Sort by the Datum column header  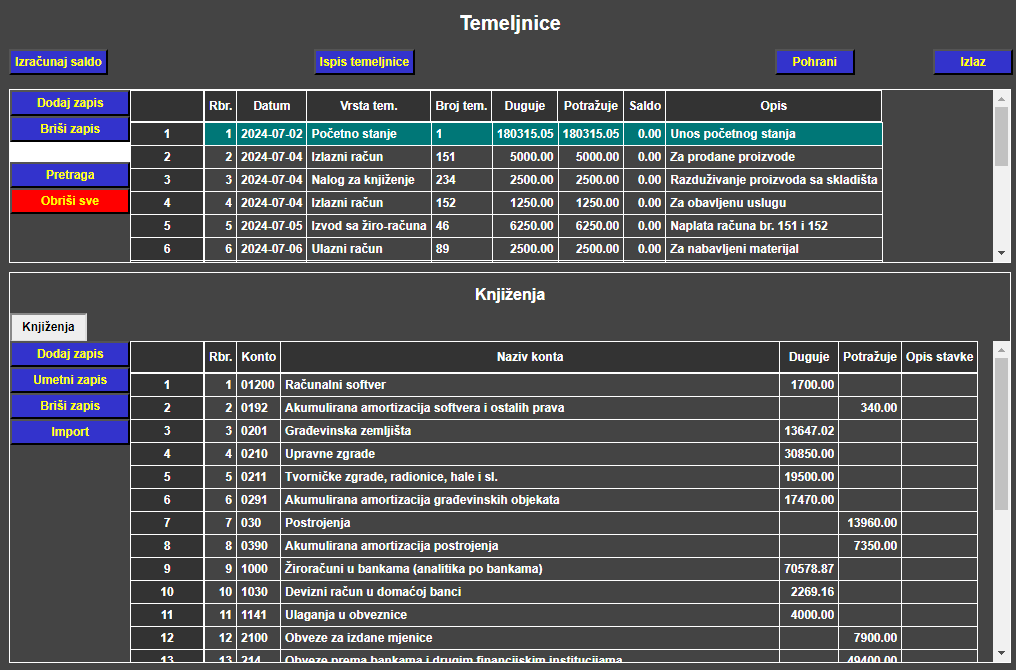pos(271,106)
